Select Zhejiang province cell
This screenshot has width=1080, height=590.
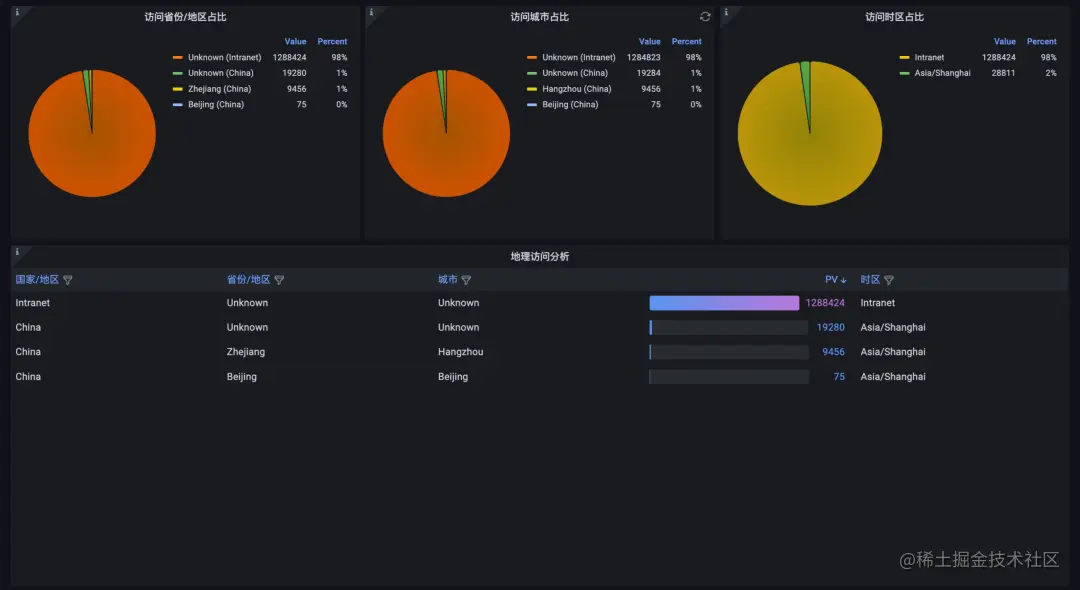246,352
